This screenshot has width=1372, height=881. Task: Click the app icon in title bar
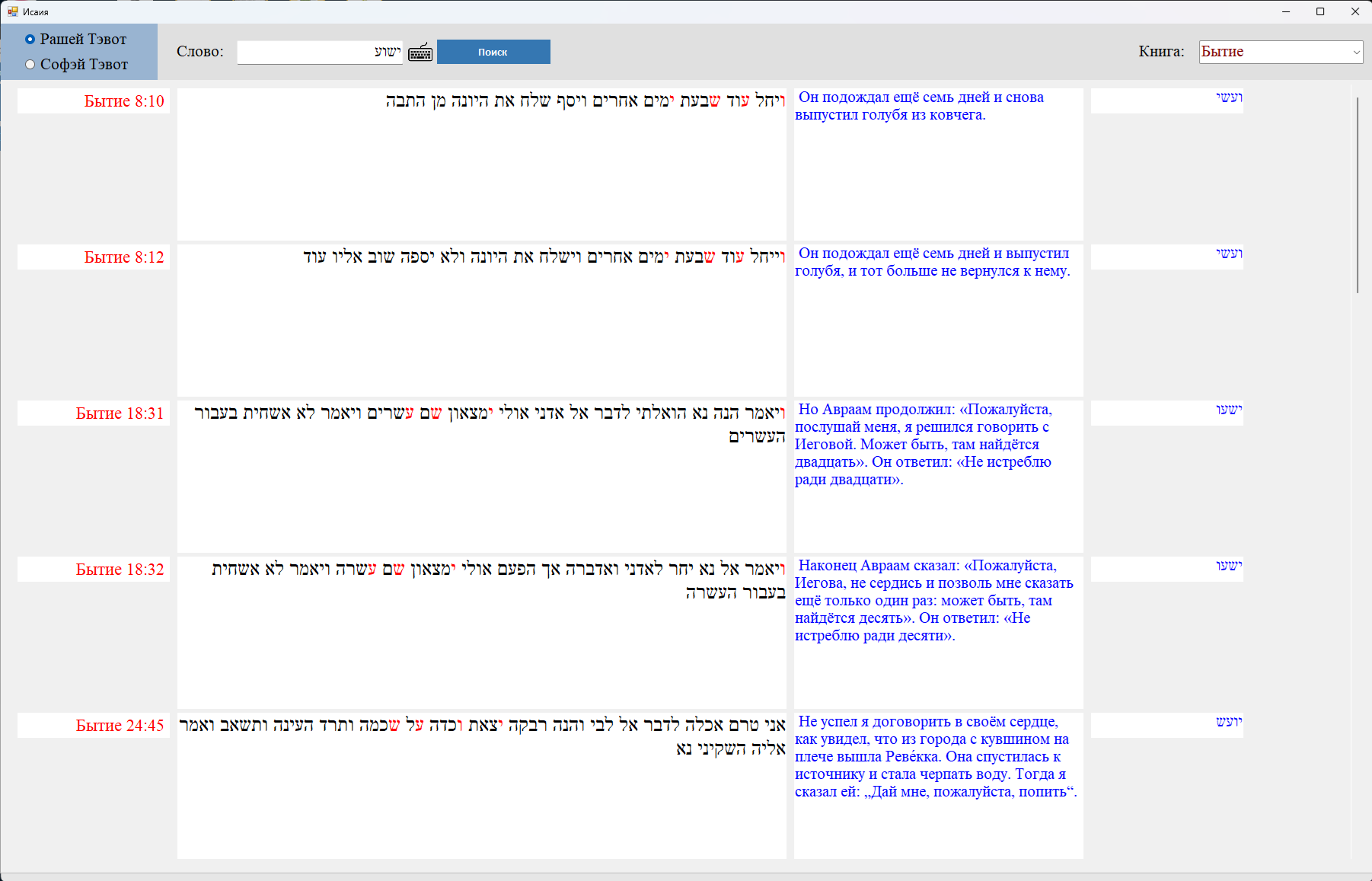12,11
